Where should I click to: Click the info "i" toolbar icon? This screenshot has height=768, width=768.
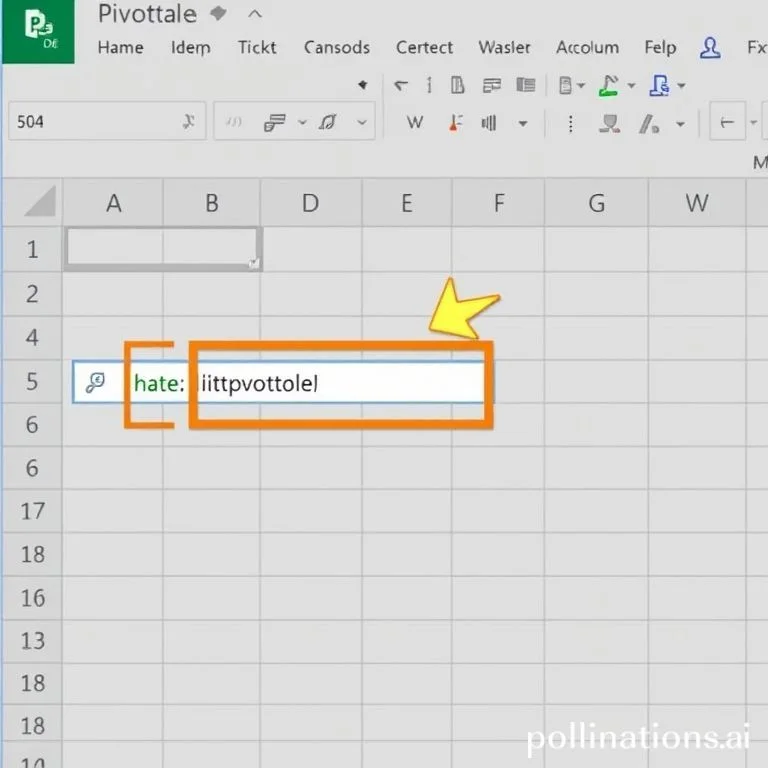429,85
